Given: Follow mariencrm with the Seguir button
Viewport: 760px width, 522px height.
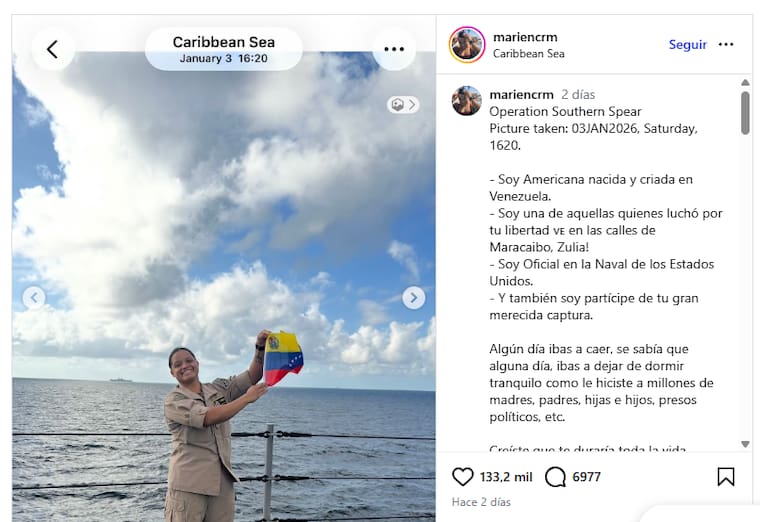Looking at the screenshot, I should click(x=687, y=45).
